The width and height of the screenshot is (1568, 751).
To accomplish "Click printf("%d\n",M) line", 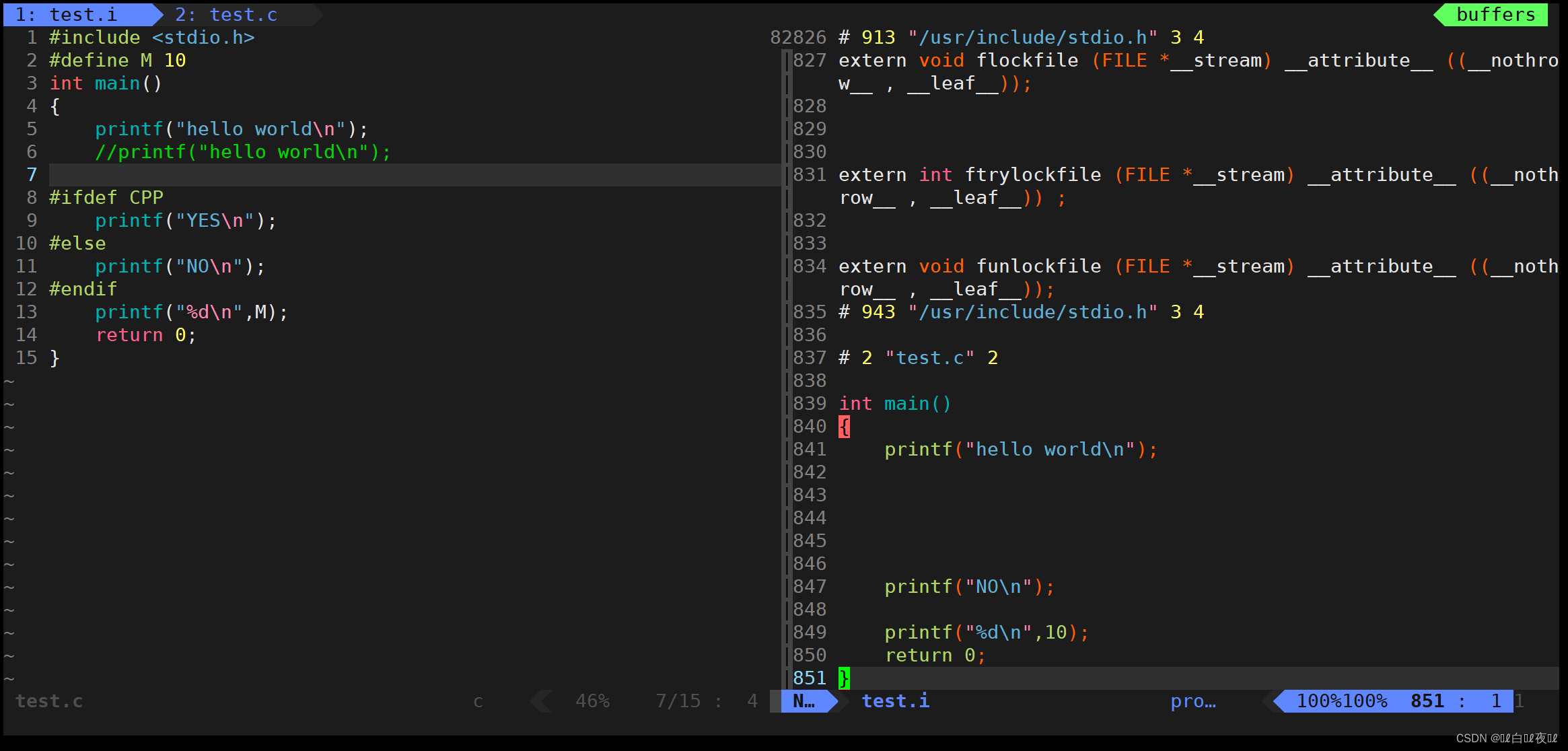I will click(192, 312).
